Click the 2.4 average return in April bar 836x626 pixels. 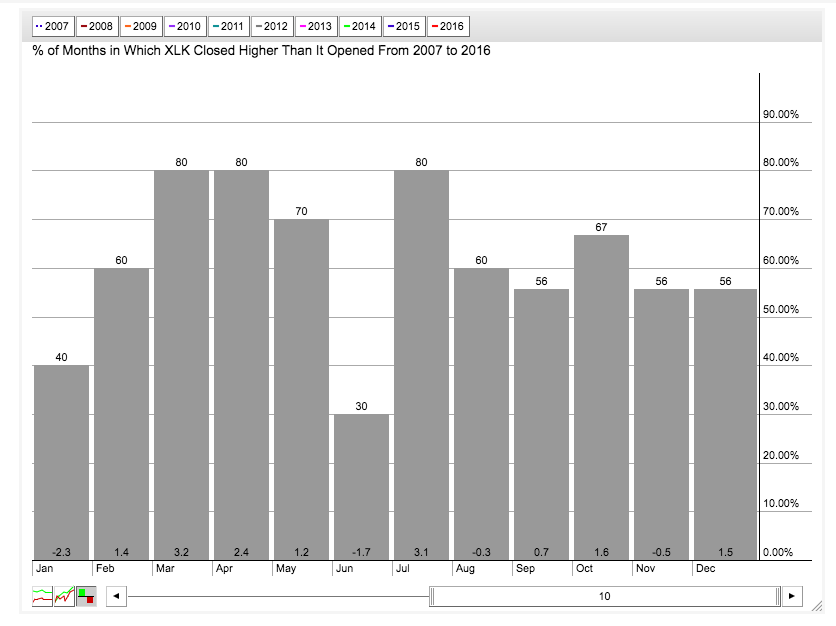click(x=242, y=552)
